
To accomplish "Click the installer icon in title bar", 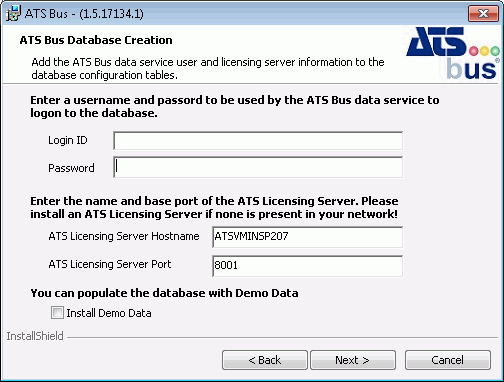I will 13,13.
